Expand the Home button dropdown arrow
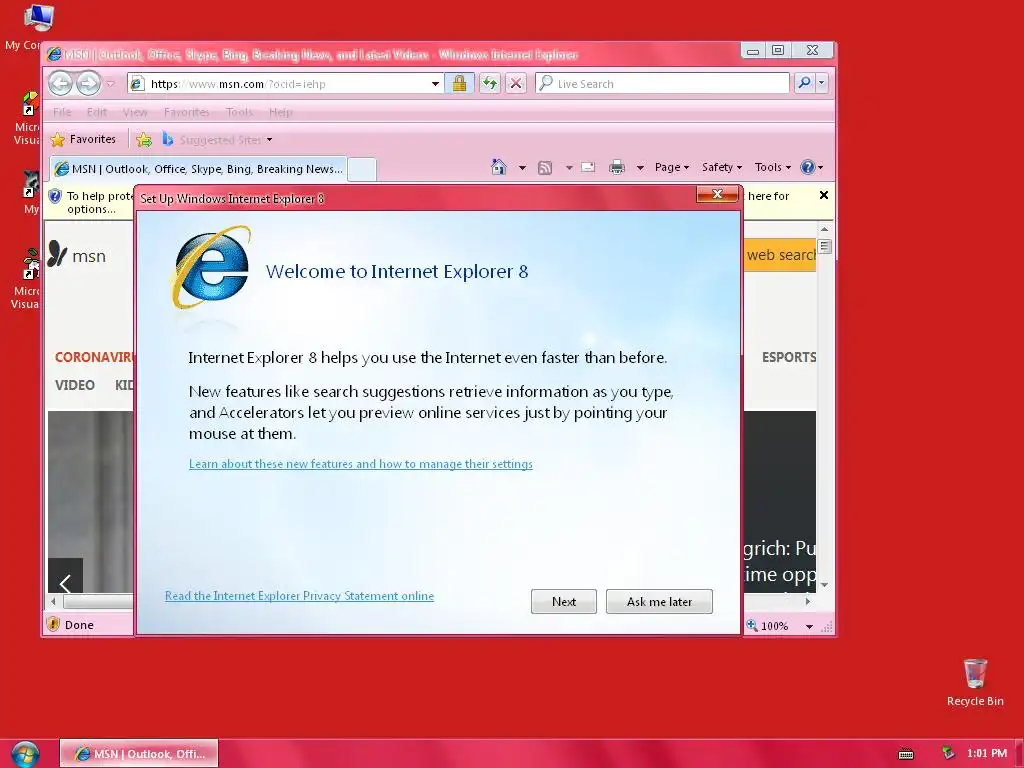 (x=522, y=168)
